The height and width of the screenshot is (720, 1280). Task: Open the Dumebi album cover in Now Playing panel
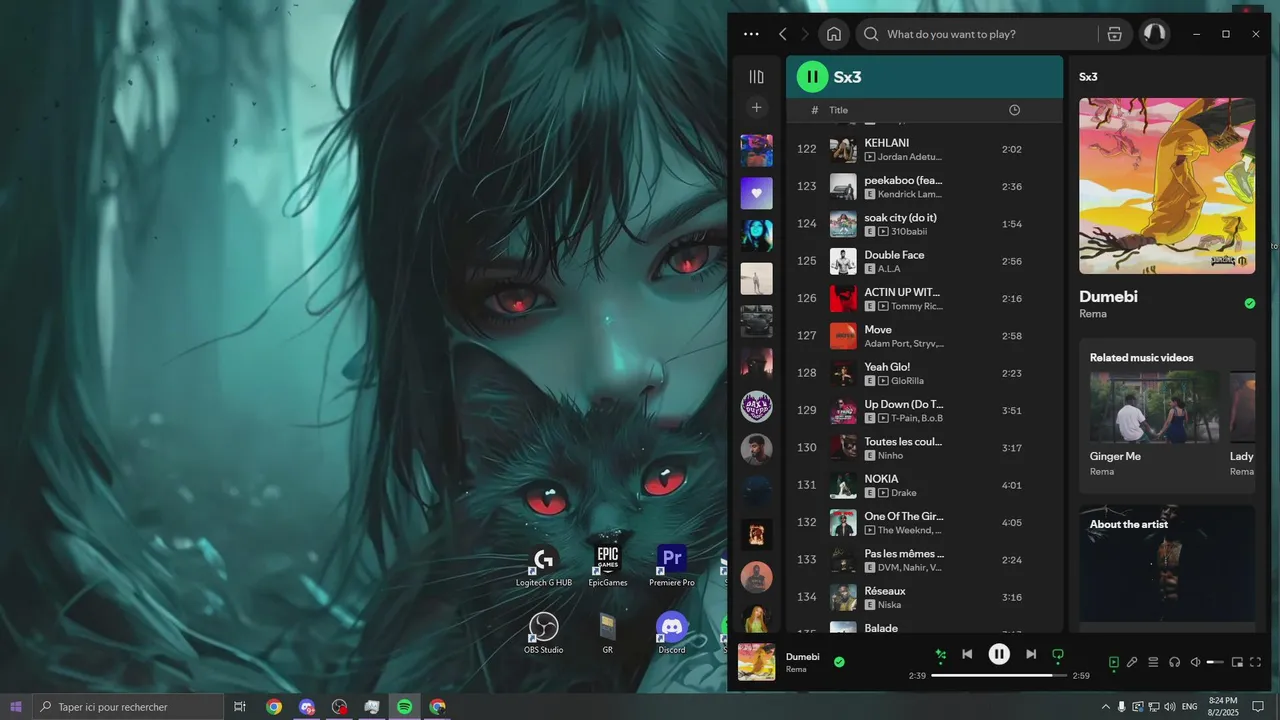pos(1167,185)
